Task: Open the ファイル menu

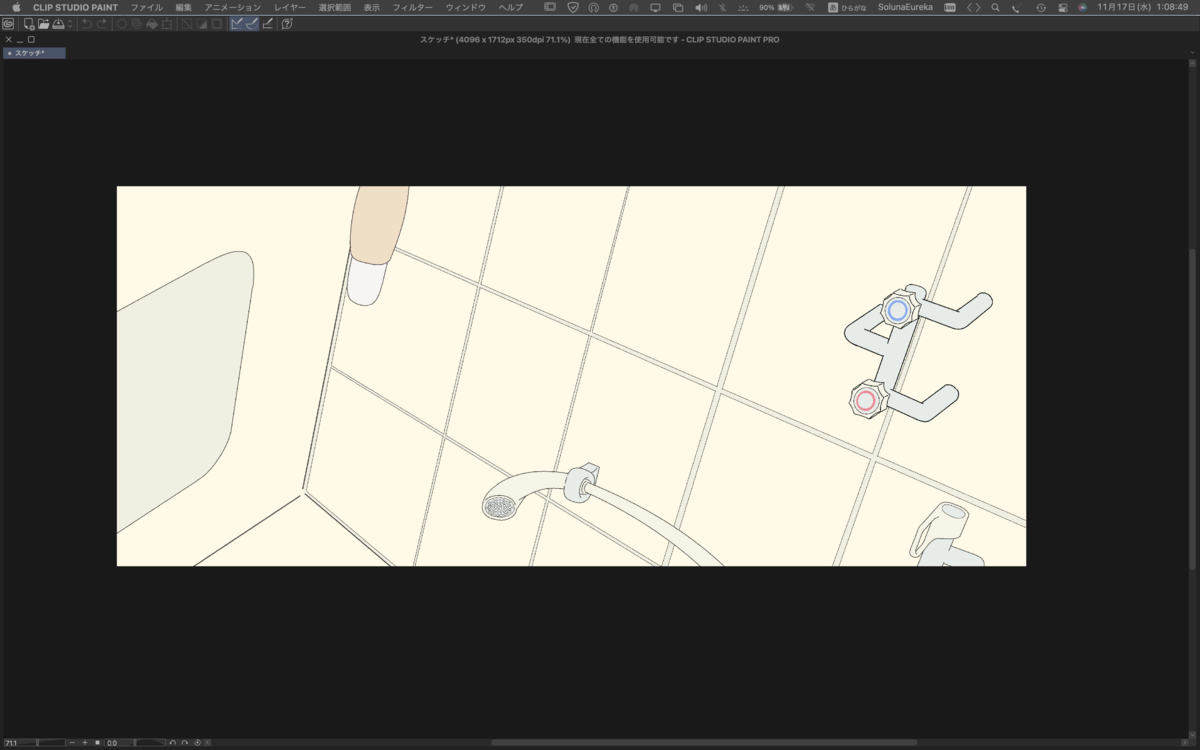Action: [147, 7]
